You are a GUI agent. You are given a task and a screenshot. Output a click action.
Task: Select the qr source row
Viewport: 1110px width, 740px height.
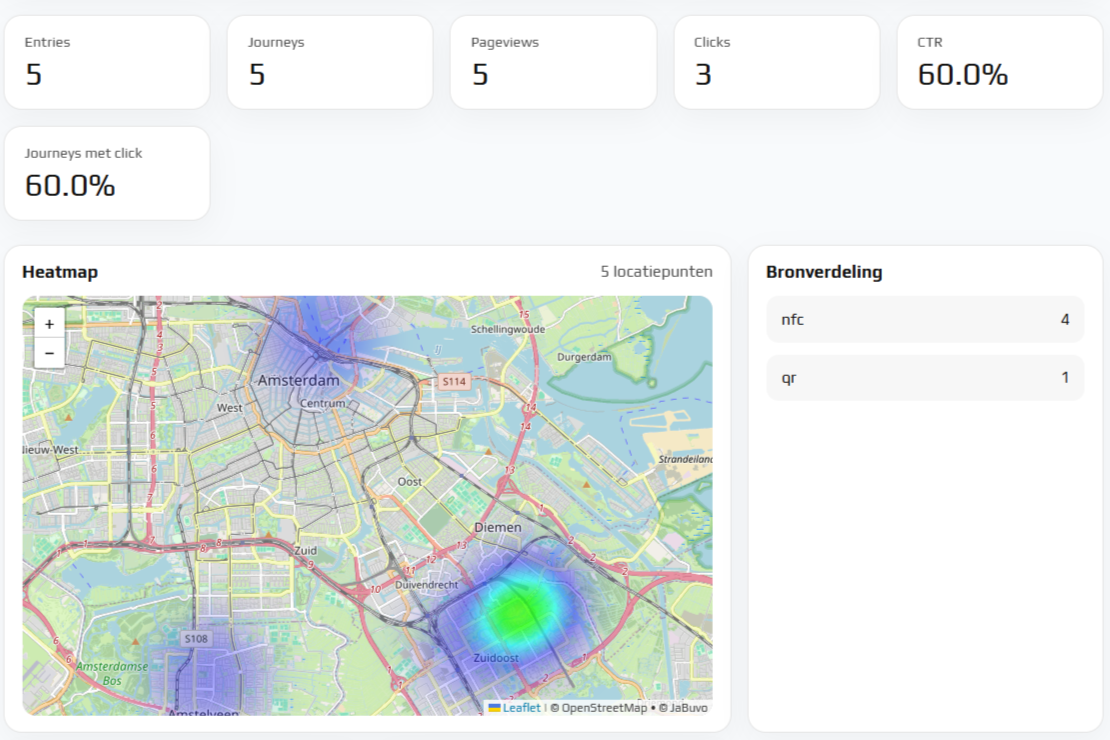925,377
